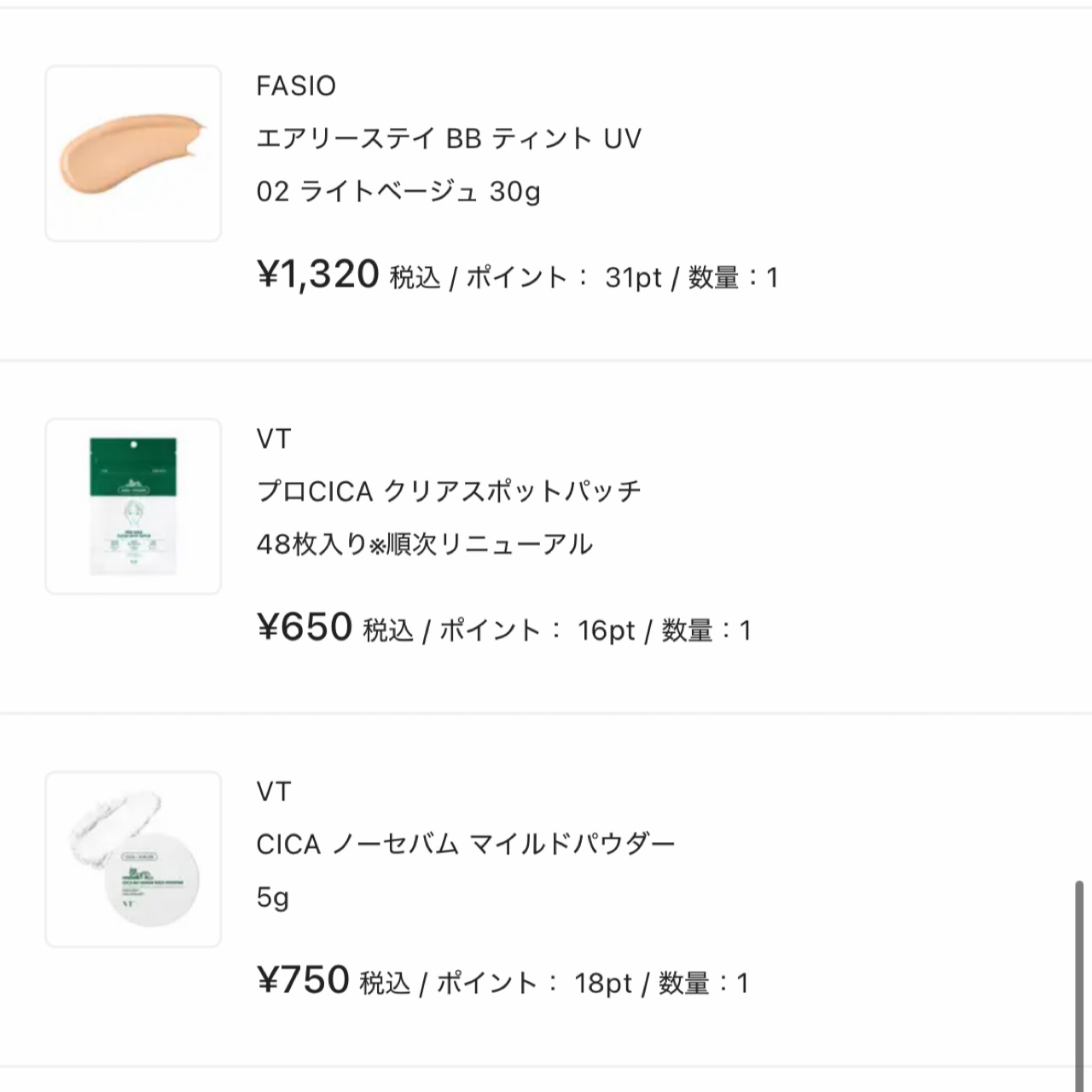Image resolution: width=1092 pixels, height=1092 pixels.
Task: Click the 16pt points value
Action: point(606,630)
